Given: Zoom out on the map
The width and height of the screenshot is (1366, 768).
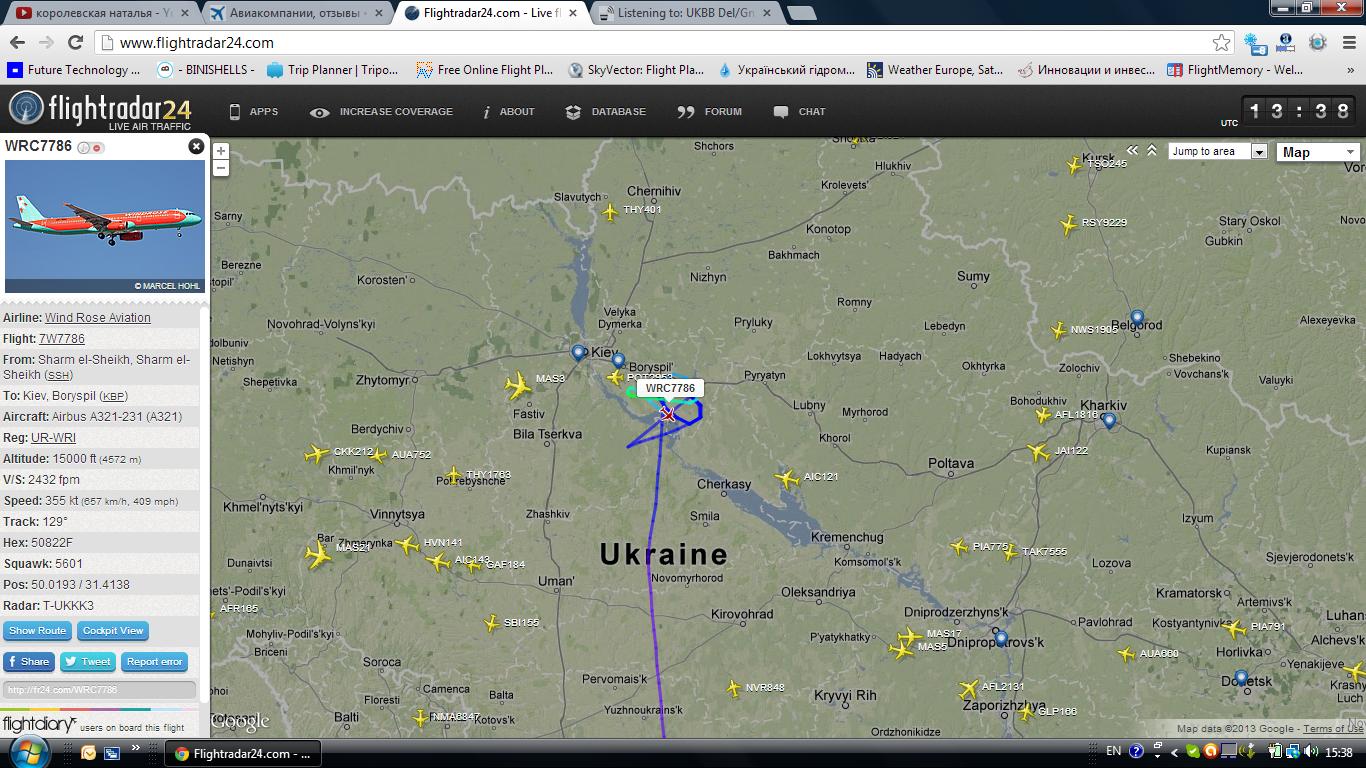Looking at the screenshot, I should pyautogui.click(x=221, y=168).
